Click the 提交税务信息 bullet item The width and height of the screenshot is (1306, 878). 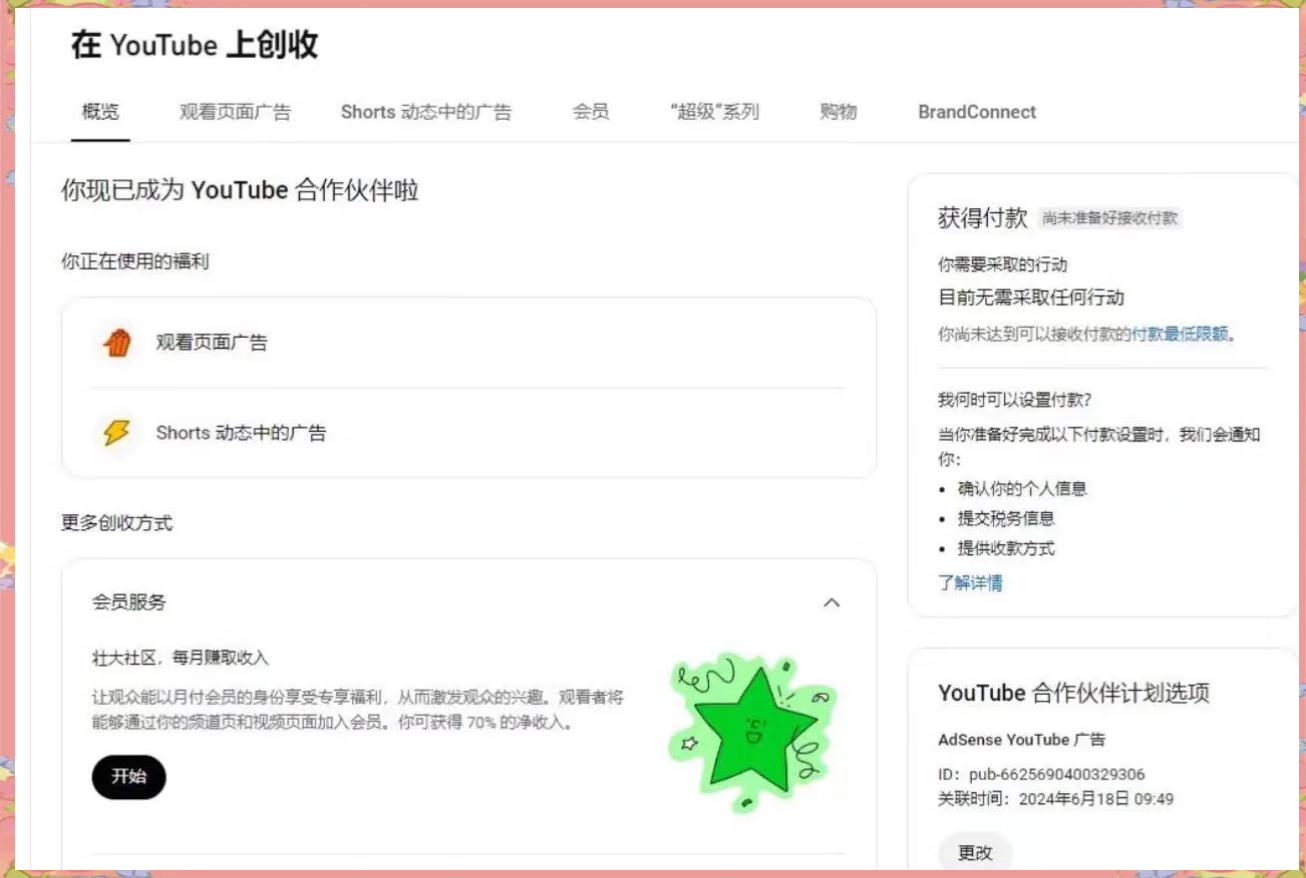pyautogui.click(x=1006, y=518)
